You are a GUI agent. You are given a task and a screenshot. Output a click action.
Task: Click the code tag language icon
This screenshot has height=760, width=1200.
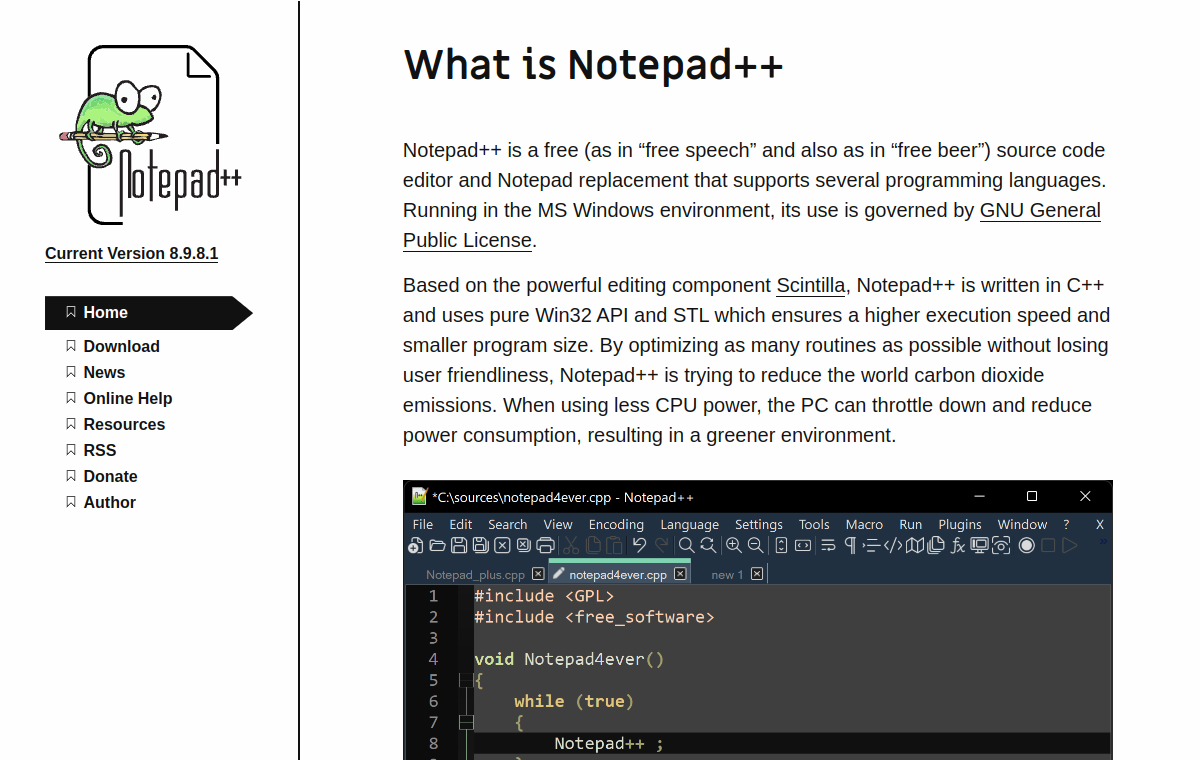(893, 545)
